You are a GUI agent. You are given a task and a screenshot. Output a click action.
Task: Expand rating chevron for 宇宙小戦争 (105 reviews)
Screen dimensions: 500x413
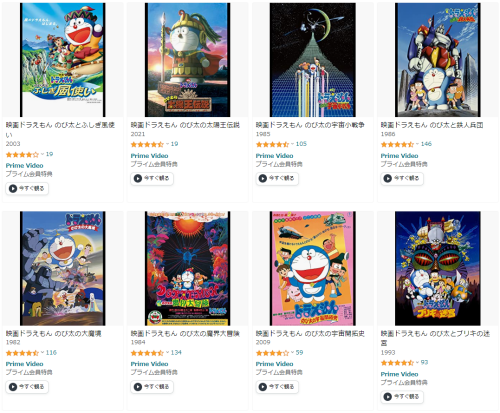292,144
